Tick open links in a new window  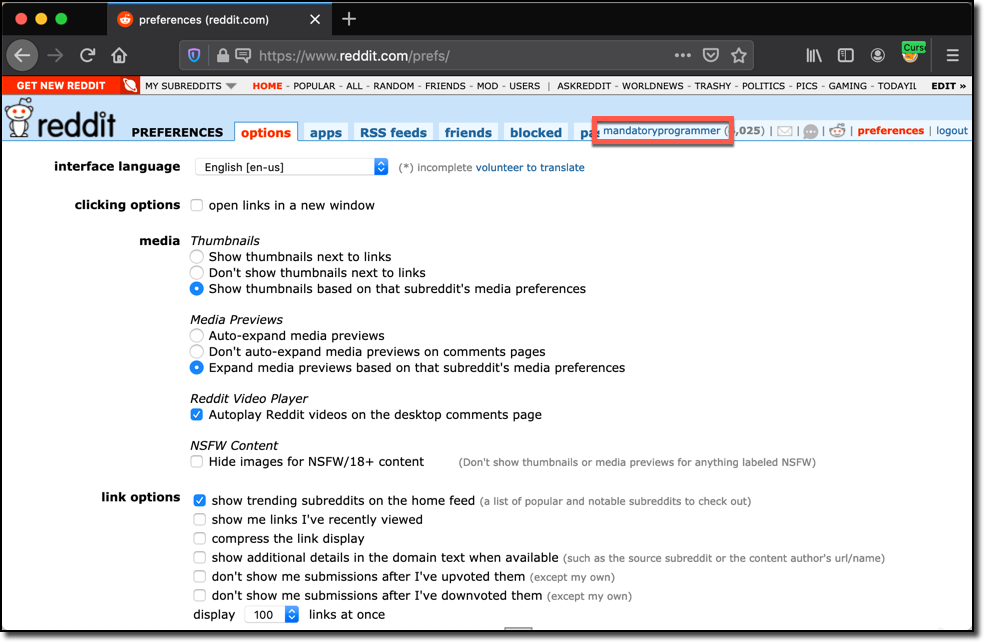coord(196,205)
